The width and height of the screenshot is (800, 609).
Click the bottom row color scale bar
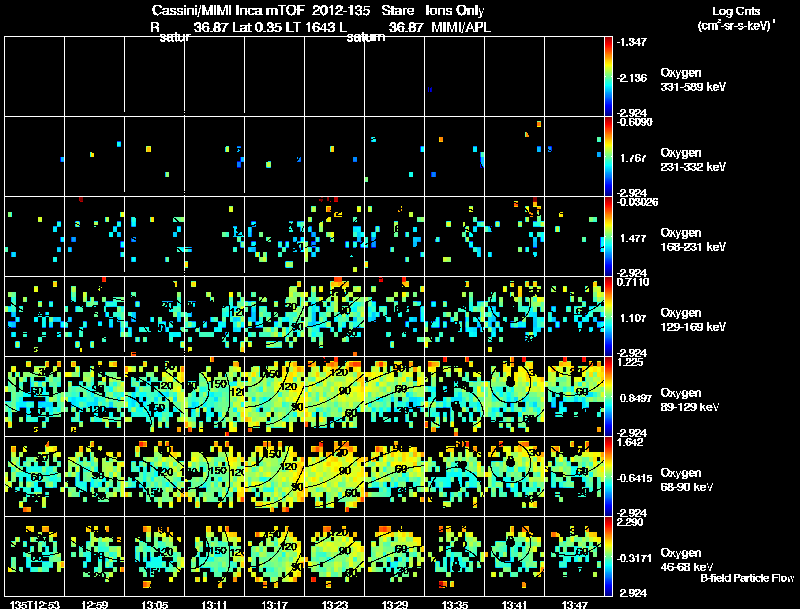coord(608,556)
